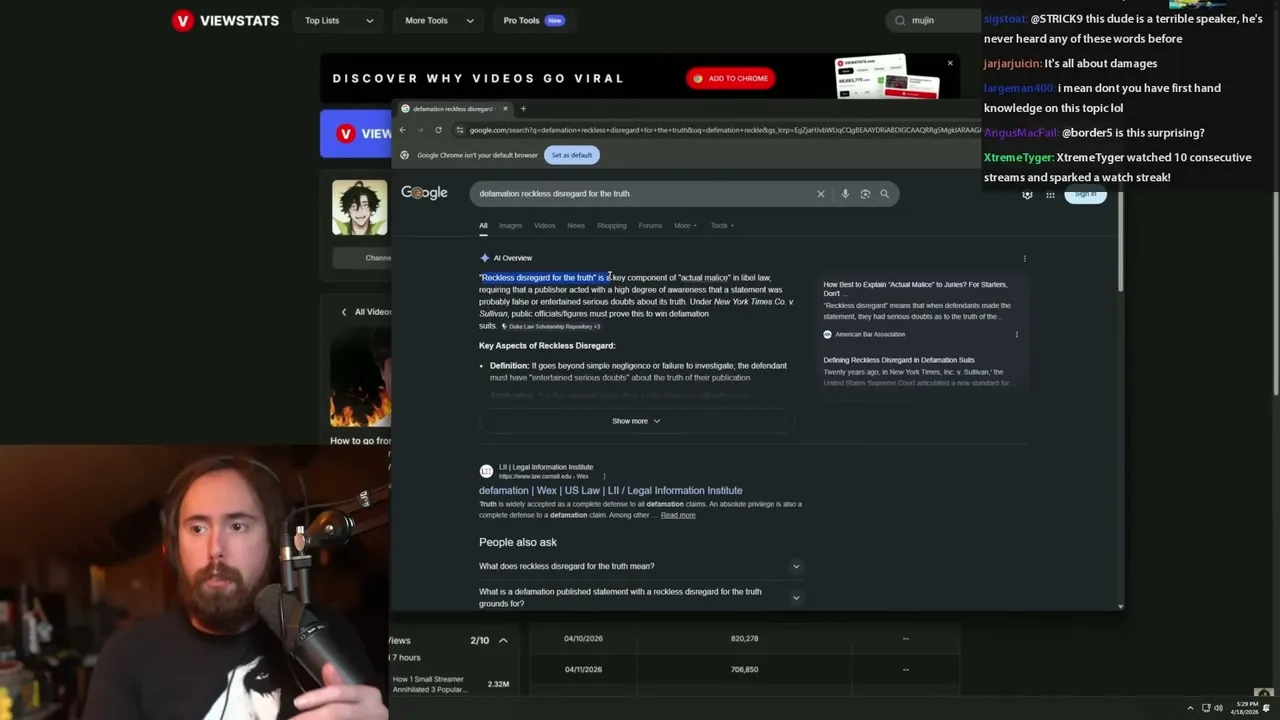Open the defamation Wex LII result link

click(610, 491)
